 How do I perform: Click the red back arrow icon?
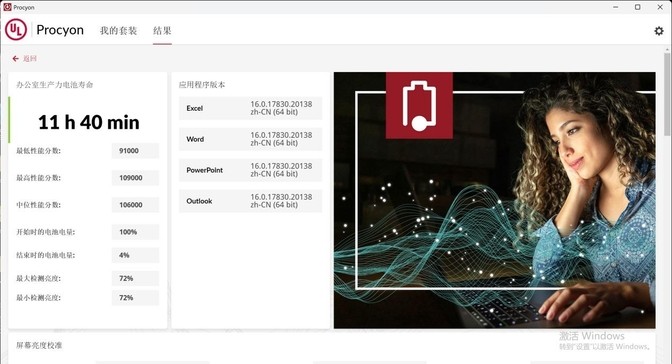pos(15,58)
